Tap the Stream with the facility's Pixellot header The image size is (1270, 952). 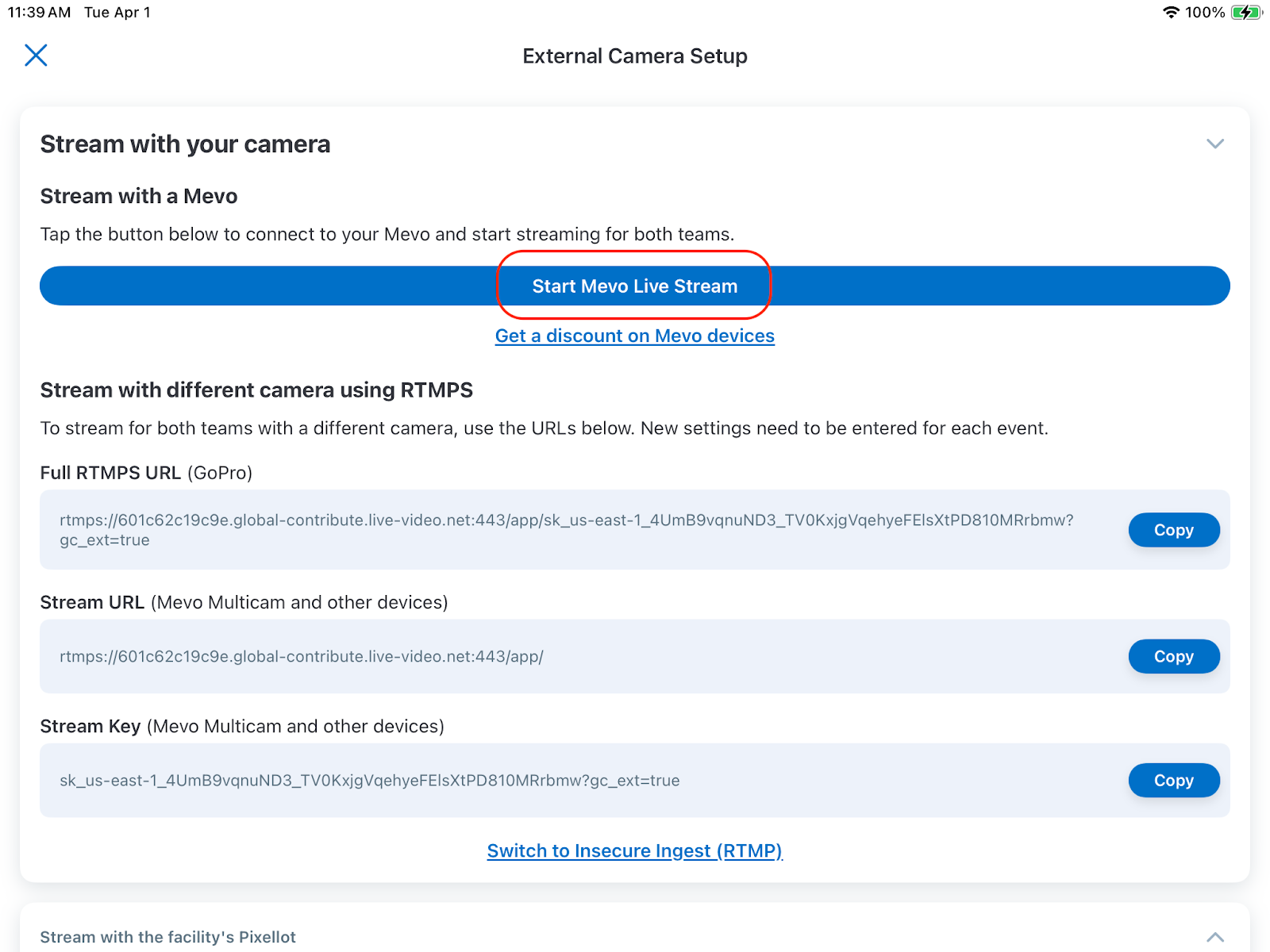click(168, 937)
